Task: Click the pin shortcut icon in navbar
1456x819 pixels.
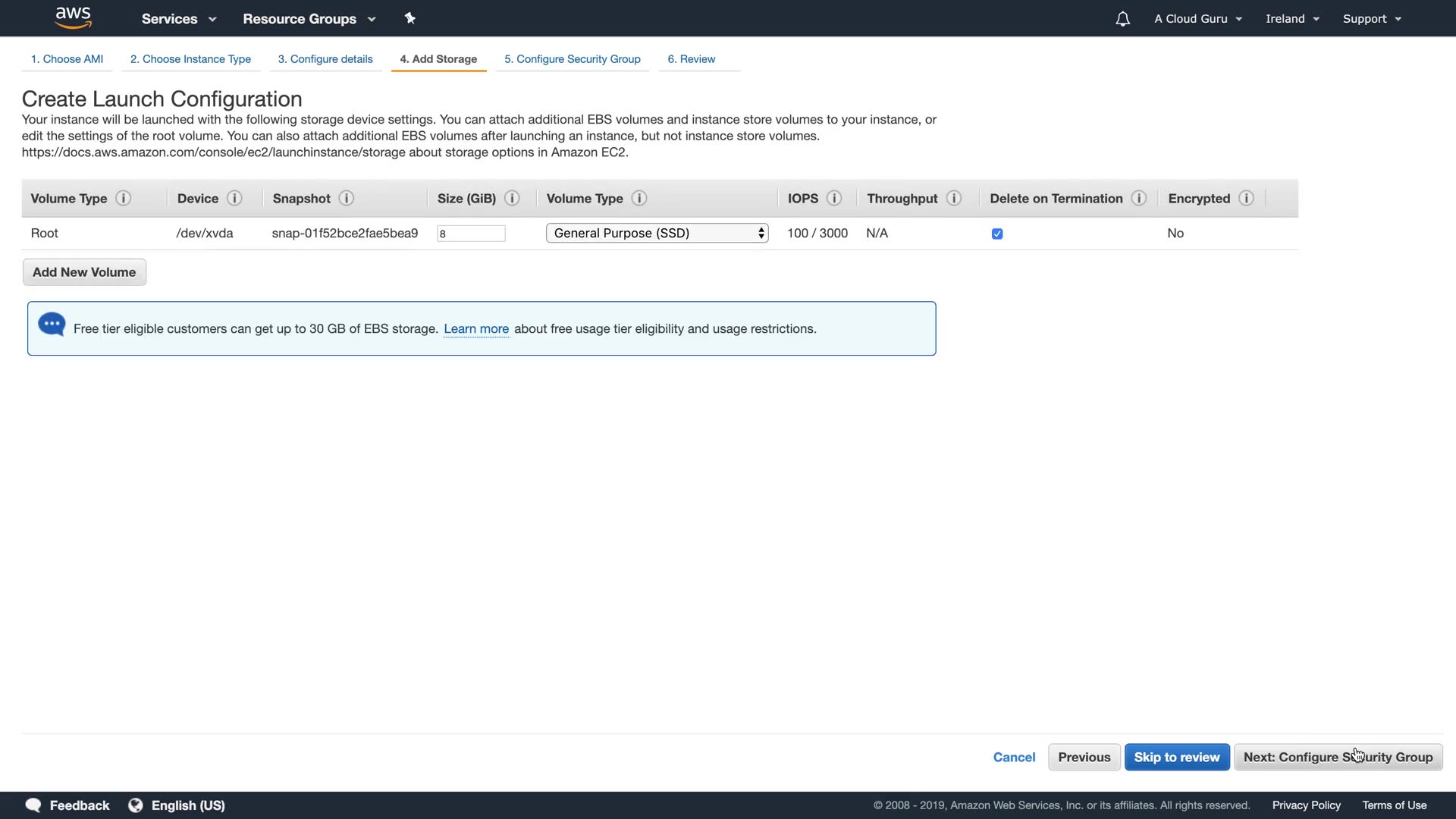Action: coord(410,18)
